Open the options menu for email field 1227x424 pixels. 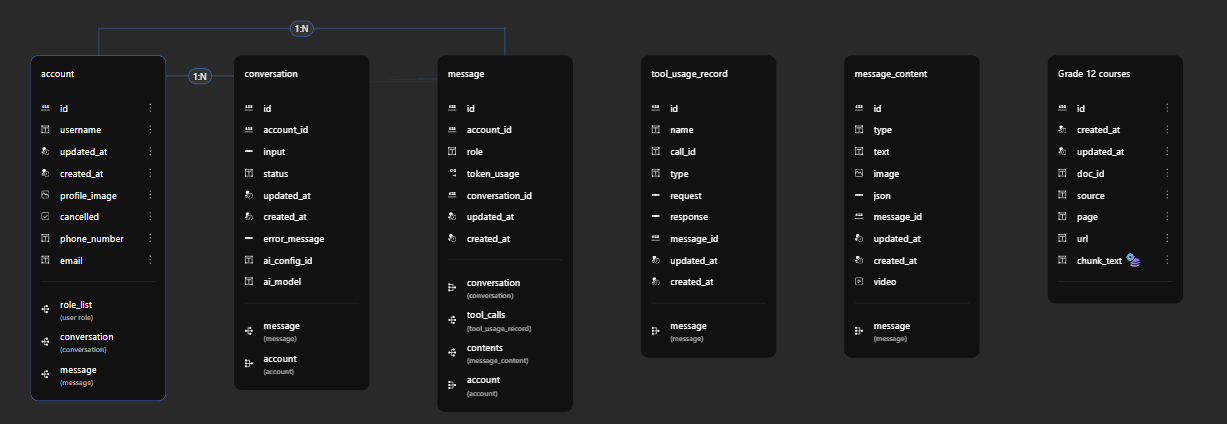pyautogui.click(x=150, y=261)
